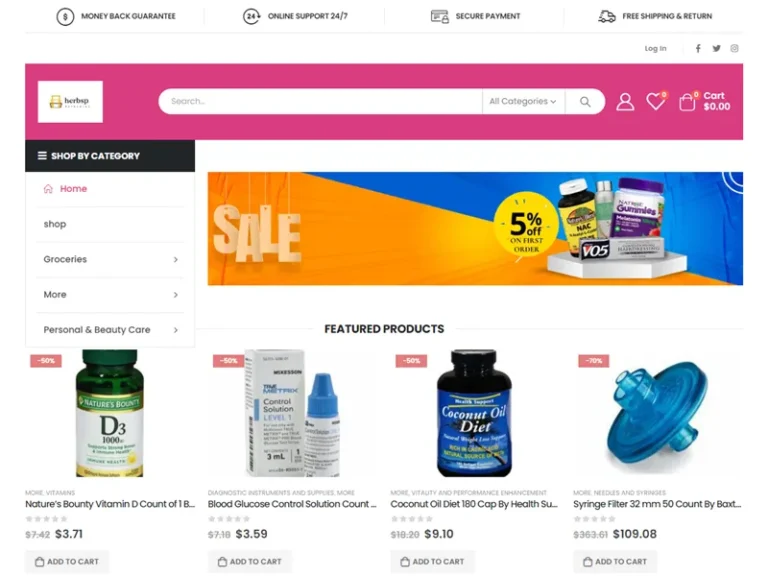This screenshot has width=768, height=576.
Task: Click the Log In link
Action: point(655,48)
